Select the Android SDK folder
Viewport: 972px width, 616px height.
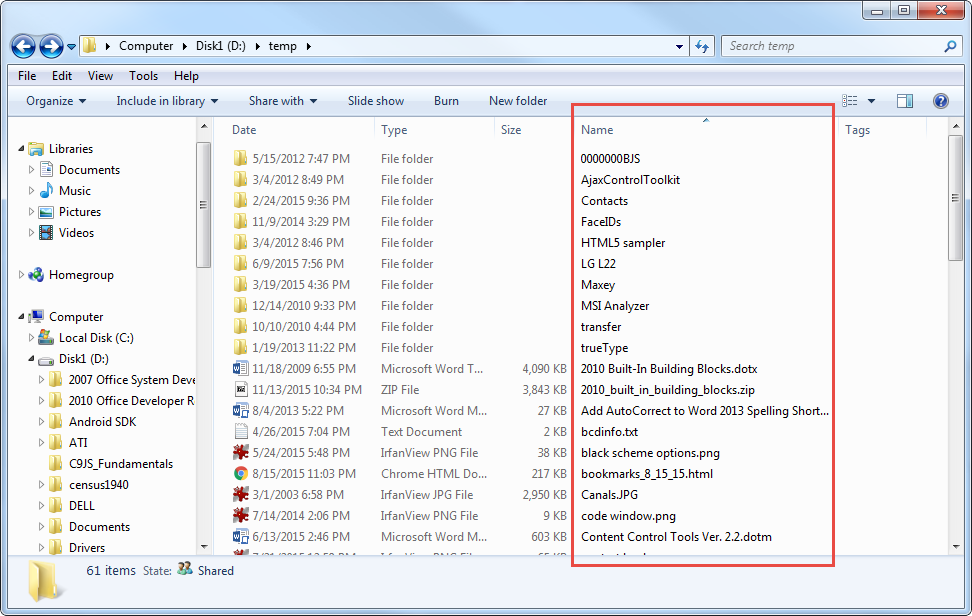(102, 421)
